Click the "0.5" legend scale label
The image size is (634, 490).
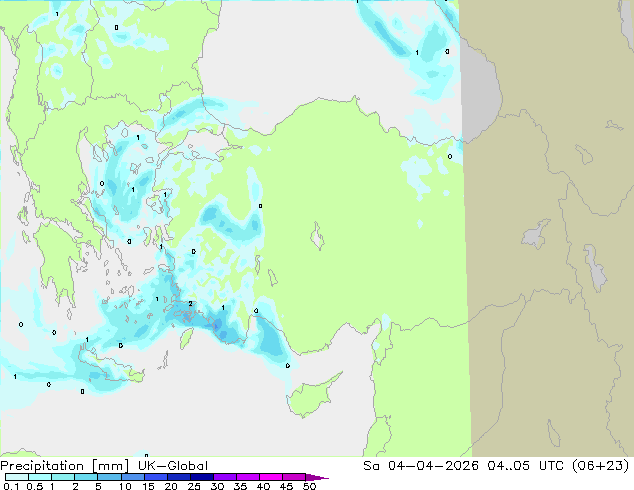pyautogui.click(x=34, y=486)
